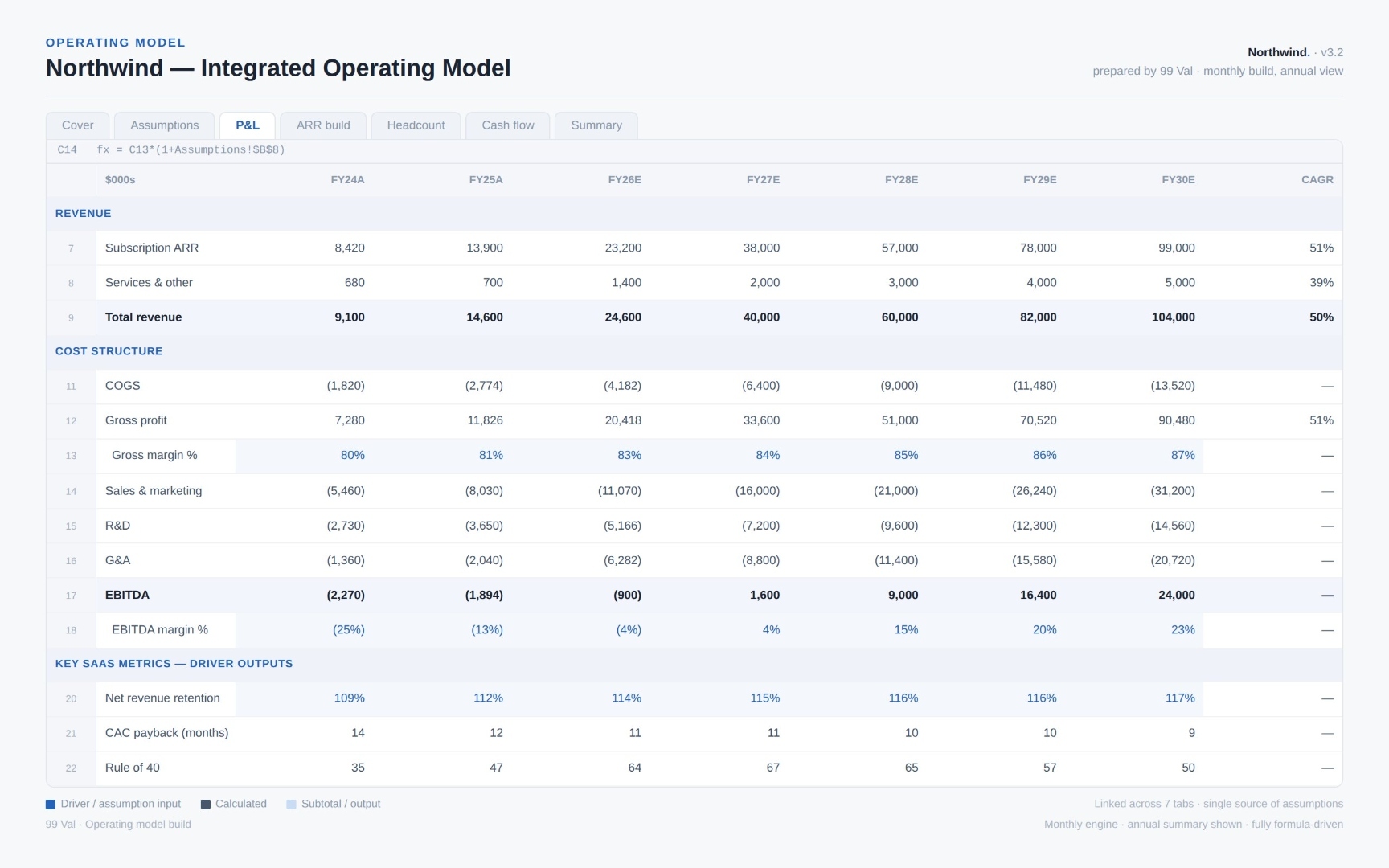Click the Northwind. v3.2 version label

[x=1295, y=52]
